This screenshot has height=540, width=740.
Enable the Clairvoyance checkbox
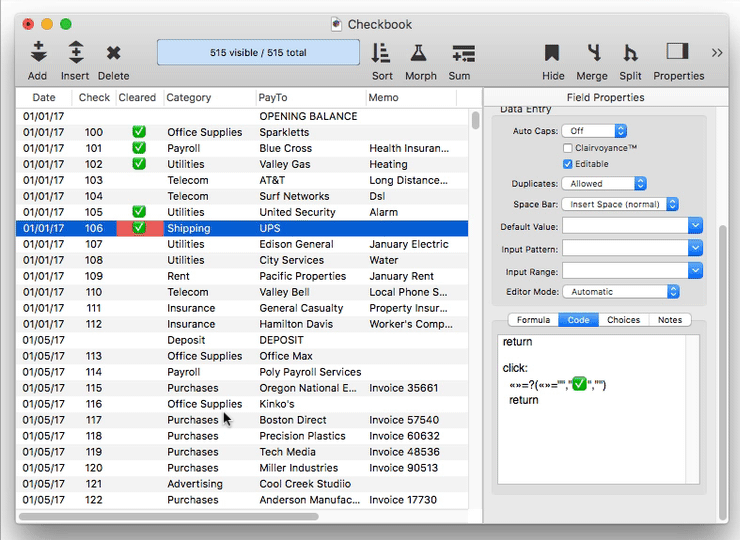pos(568,148)
